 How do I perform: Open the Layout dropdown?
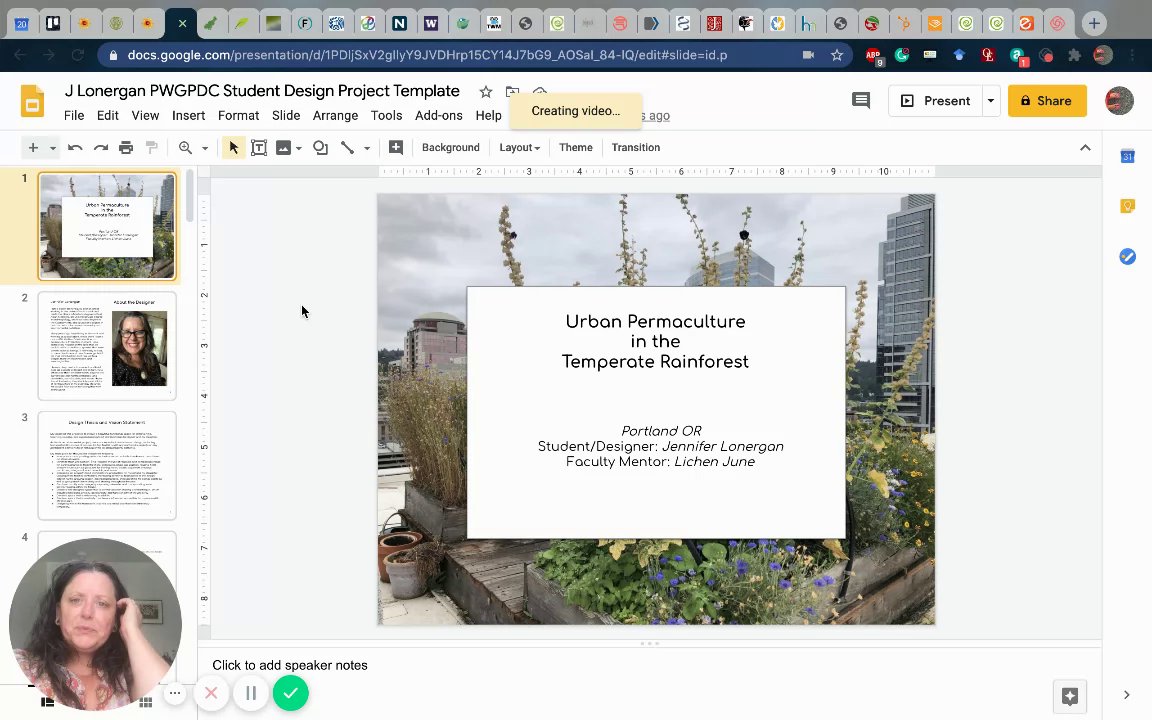(x=519, y=148)
